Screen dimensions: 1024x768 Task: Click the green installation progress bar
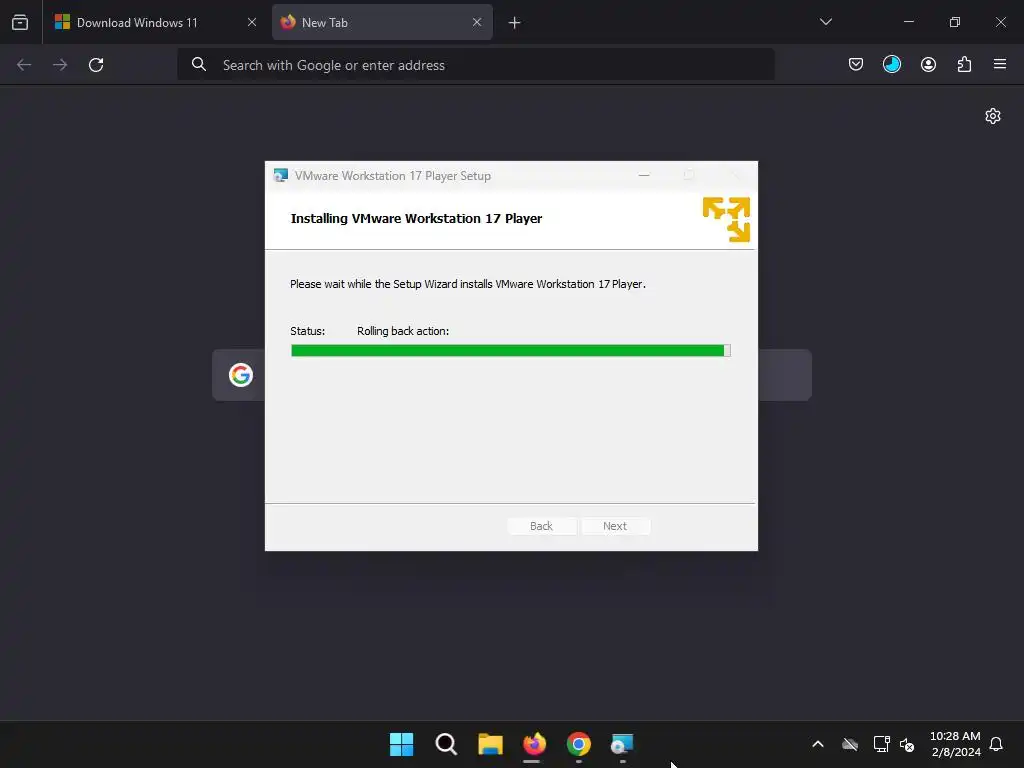511,351
